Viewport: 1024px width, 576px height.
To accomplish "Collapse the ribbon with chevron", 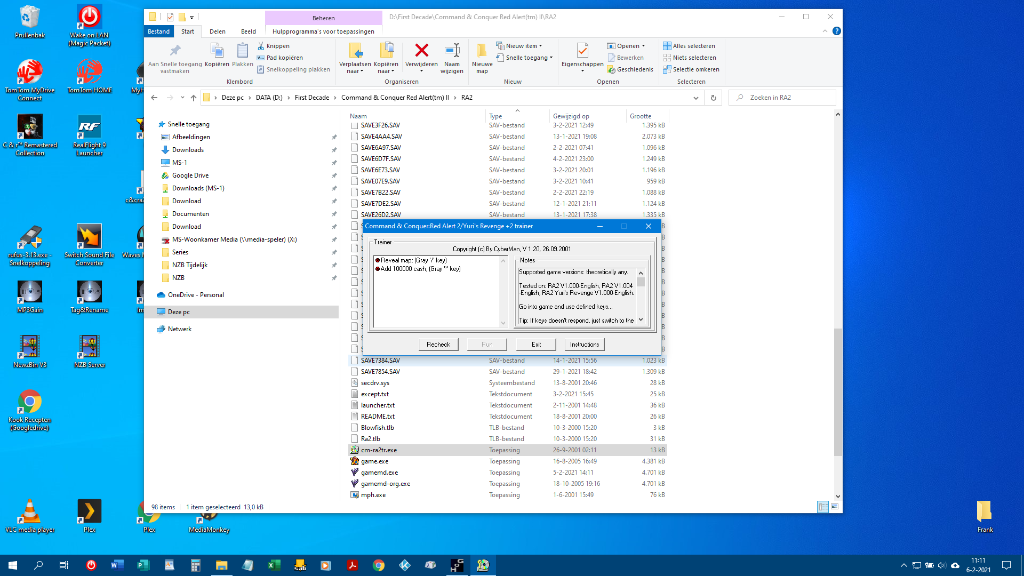I will tap(825, 31).
